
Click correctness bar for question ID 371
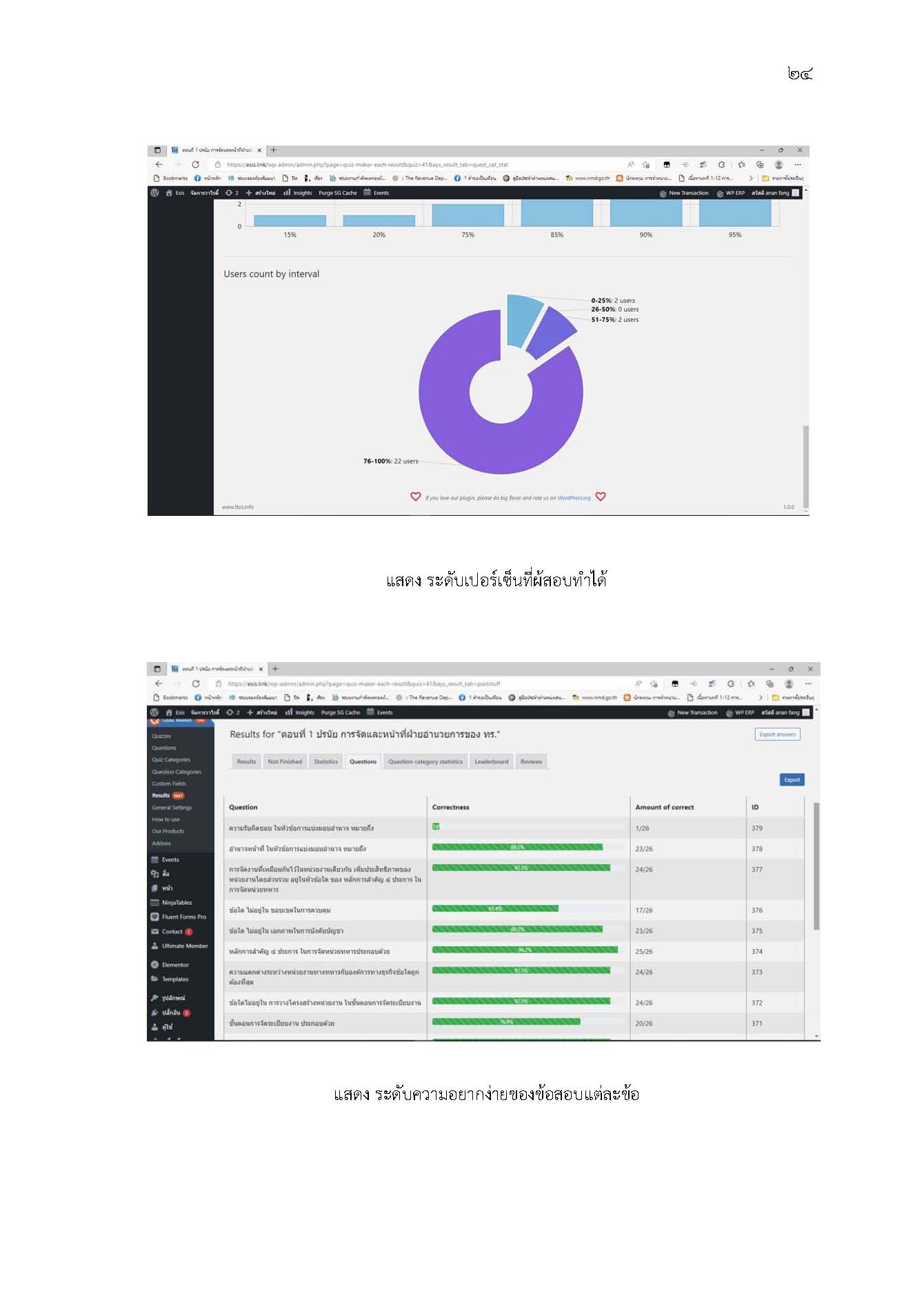506,1021
